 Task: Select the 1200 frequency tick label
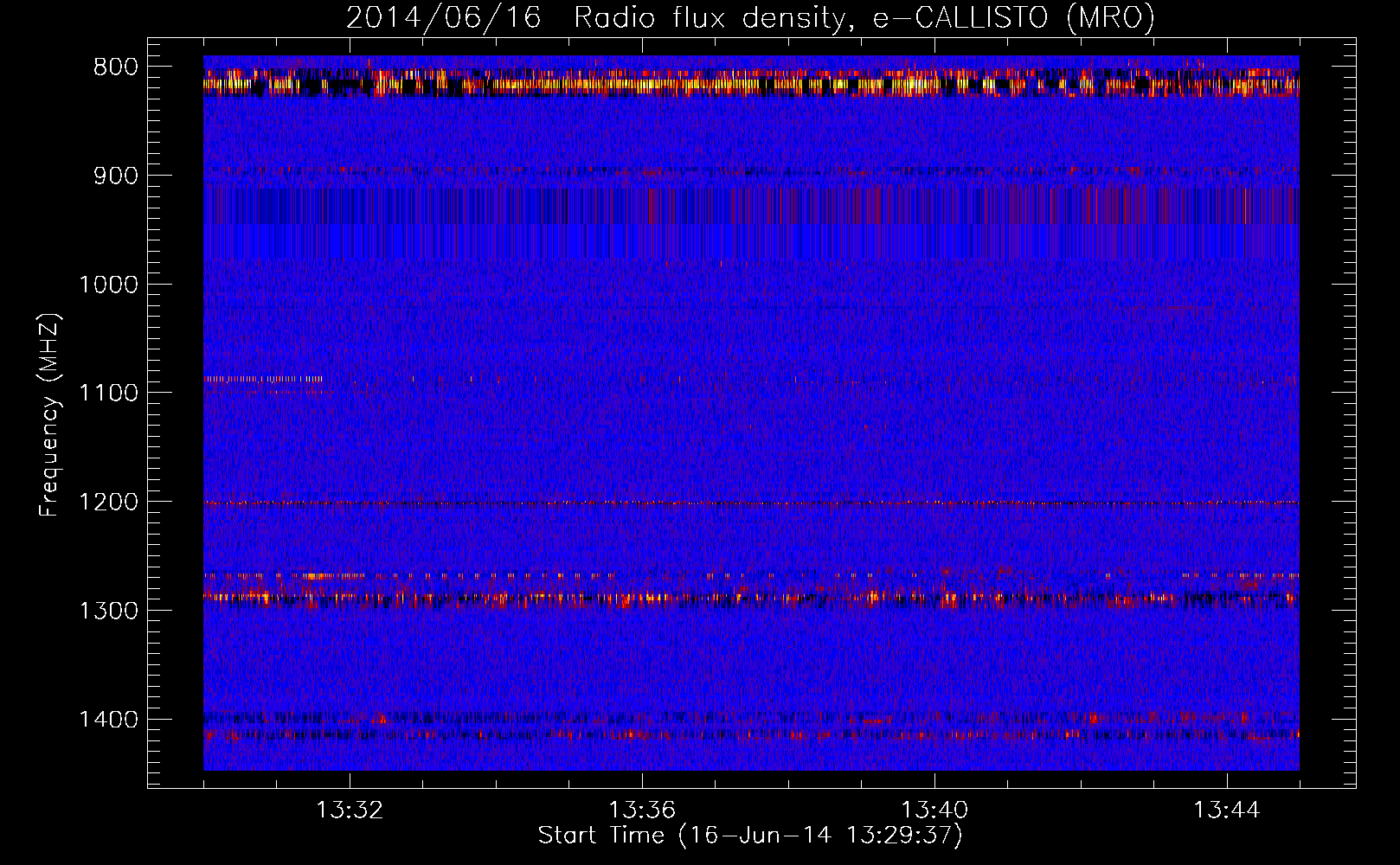tap(108, 502)
